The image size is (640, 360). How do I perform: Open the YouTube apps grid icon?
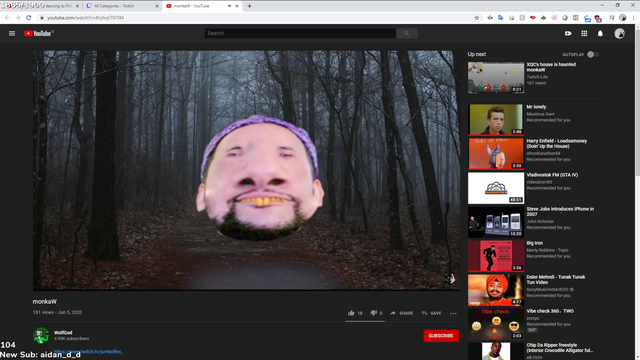tap(584, 33)
